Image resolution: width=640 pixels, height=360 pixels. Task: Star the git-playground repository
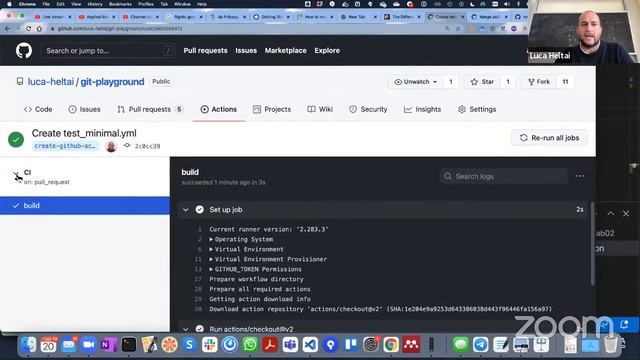[x=482, y=82]
